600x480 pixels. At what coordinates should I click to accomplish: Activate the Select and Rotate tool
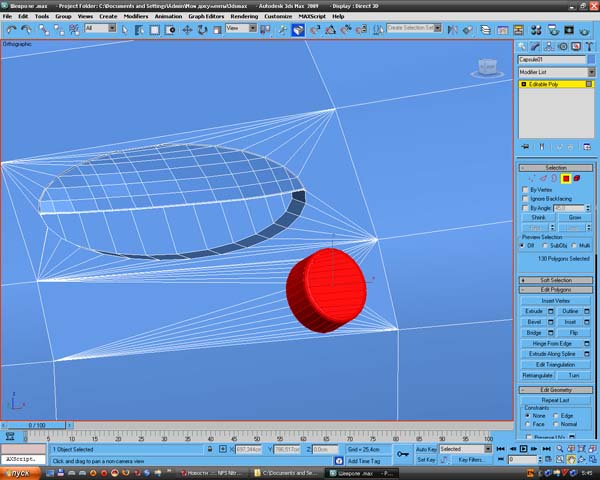click(x=203, y=29)
